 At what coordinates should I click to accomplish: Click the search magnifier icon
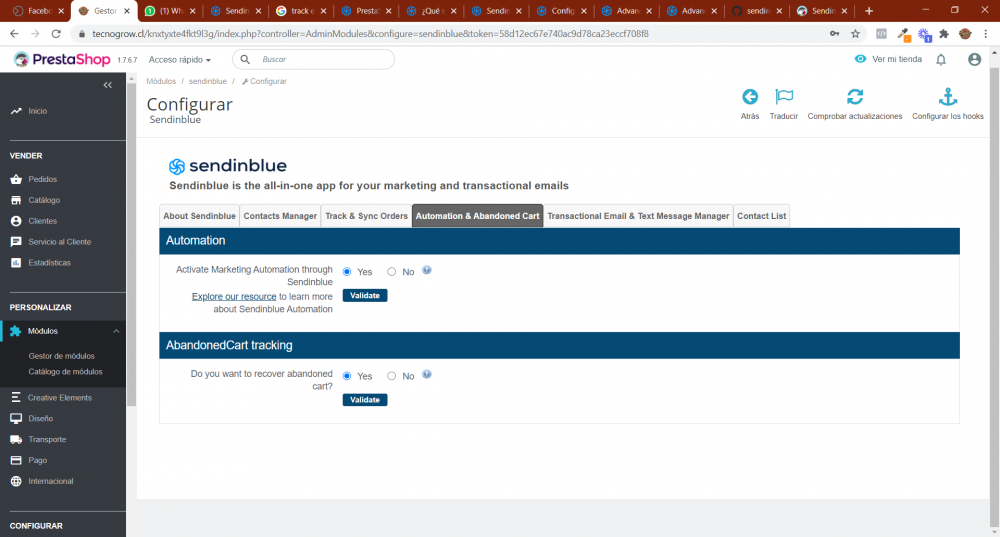tap(245, 59)
